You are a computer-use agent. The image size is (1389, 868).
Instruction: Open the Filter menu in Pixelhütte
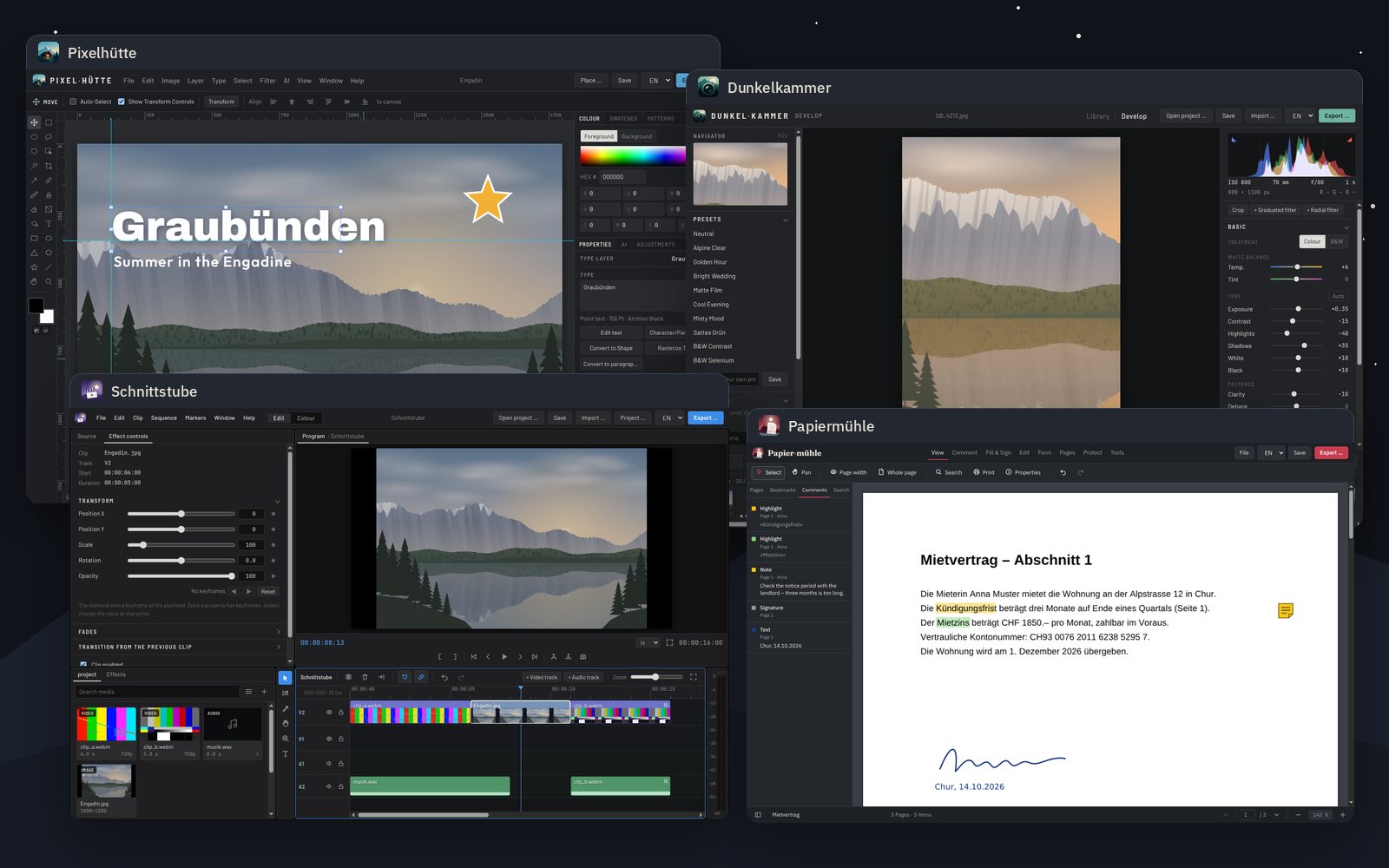coord(268,81)
